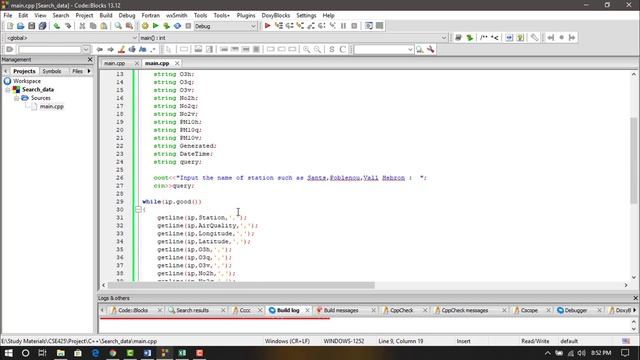The image size is (640, 360).
Task: Click the DoxyBlocks line comment icon
Action: (x=495, y=38)
